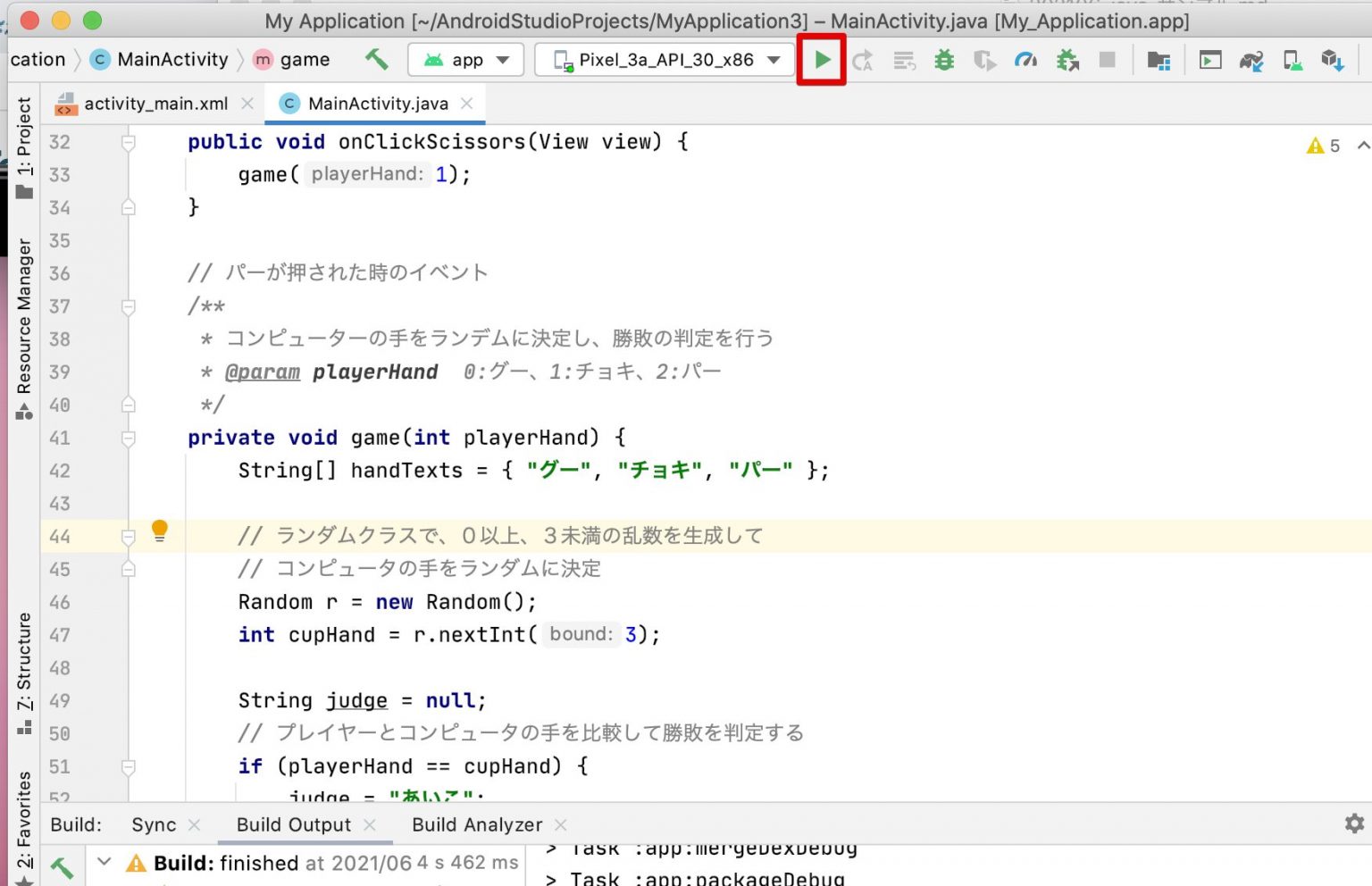The image size is (1372, 886).
Task: Fold the onClickScissors method at line 32
Action: coord(129,142)
